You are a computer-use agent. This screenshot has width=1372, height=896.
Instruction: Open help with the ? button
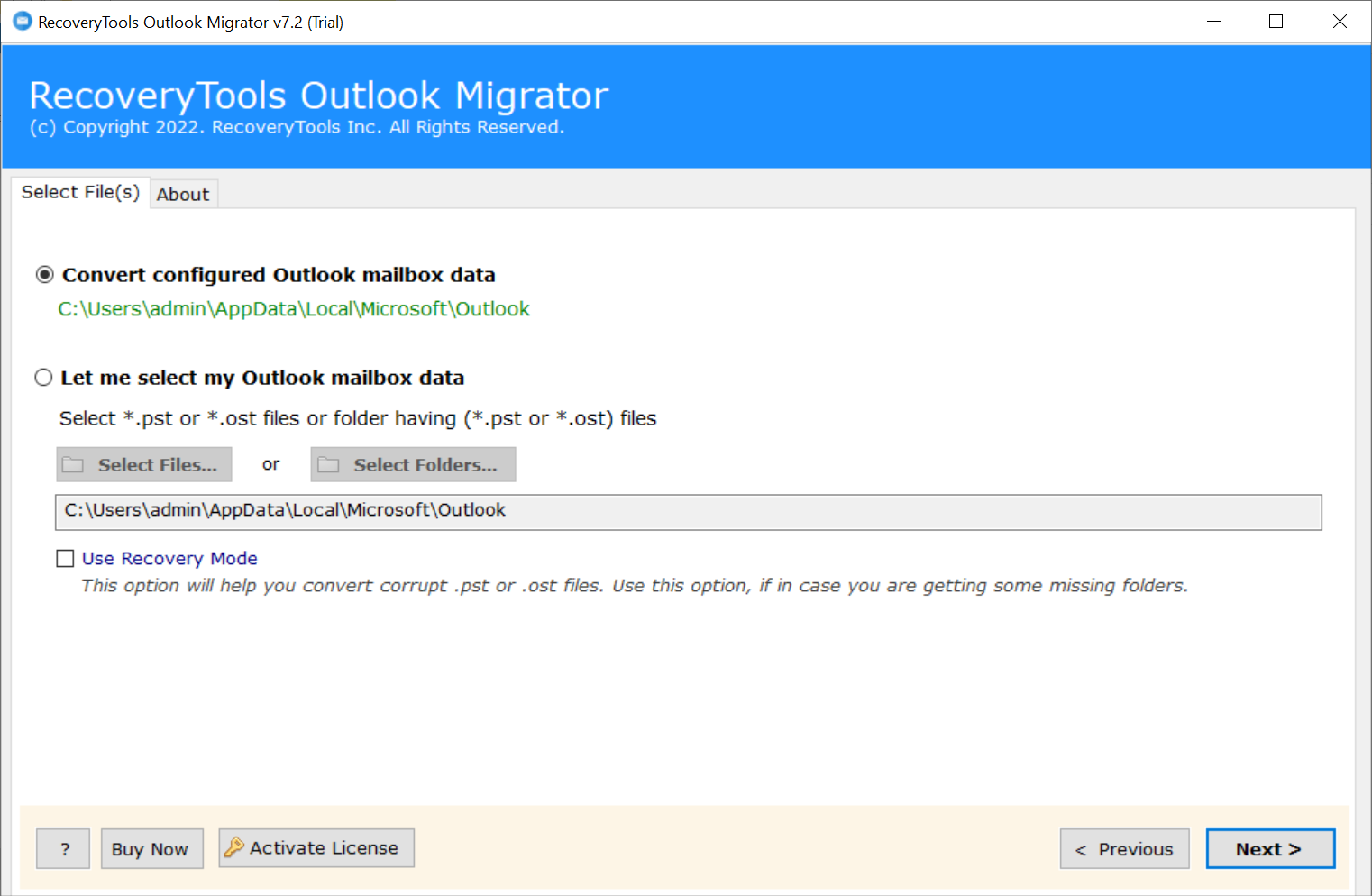(63, 849)
